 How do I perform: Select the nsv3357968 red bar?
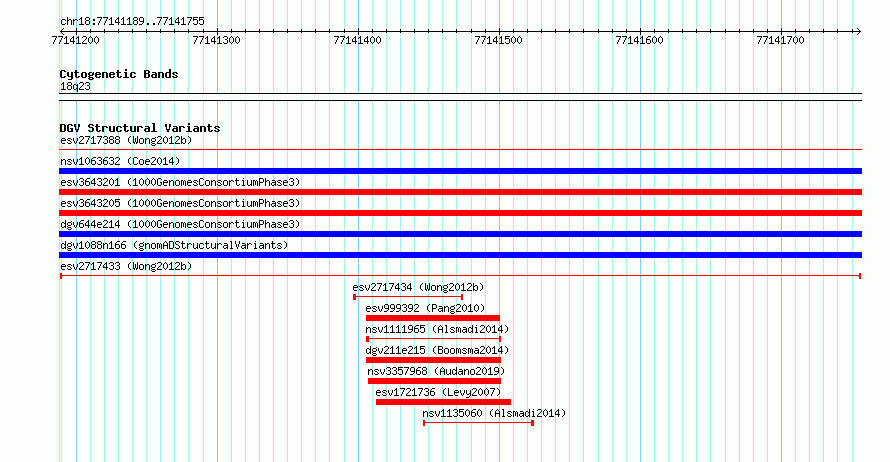click(x=434, y=381)
